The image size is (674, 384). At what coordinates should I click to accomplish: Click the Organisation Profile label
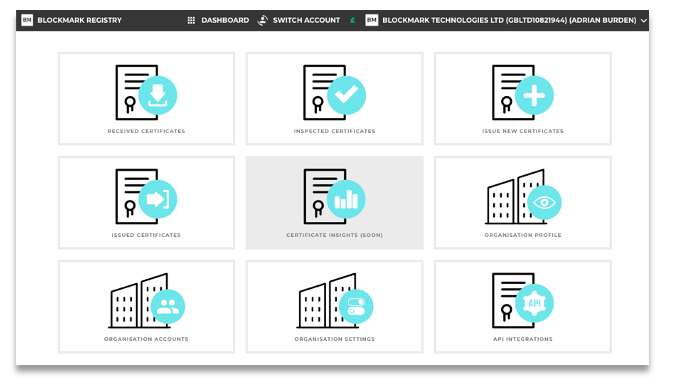[x=523, y=235]
